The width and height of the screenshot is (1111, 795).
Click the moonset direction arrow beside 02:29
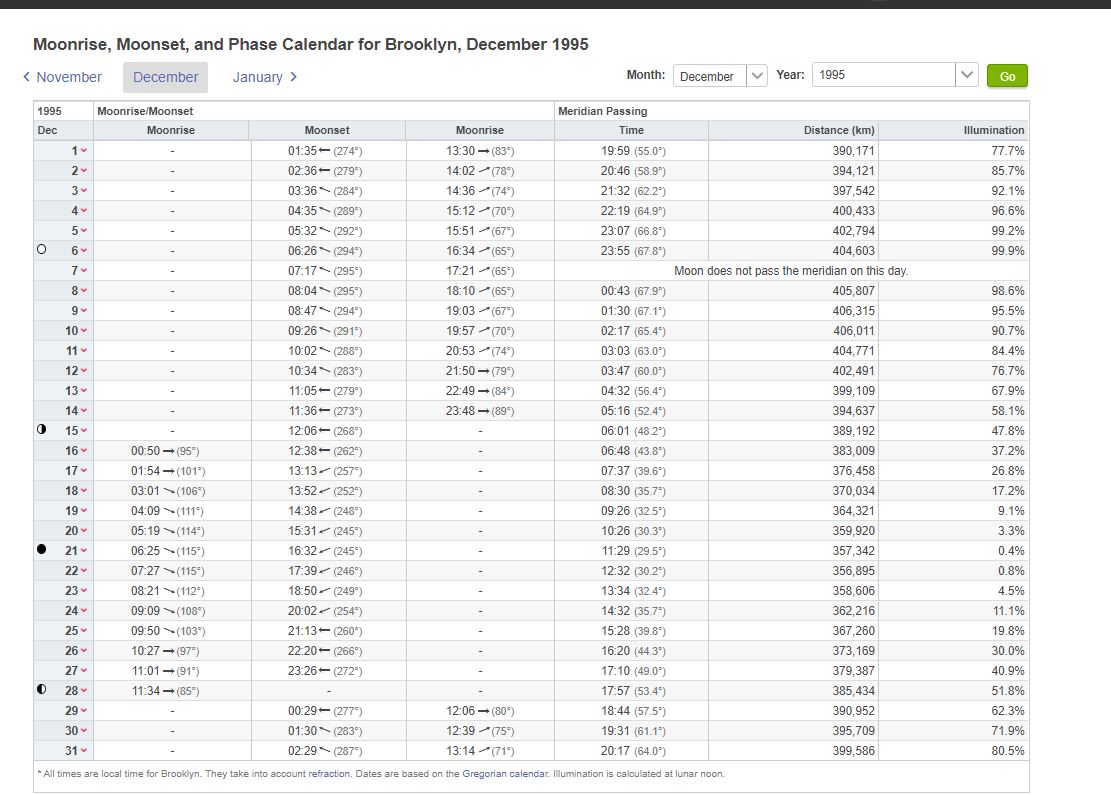coord(325,750)
